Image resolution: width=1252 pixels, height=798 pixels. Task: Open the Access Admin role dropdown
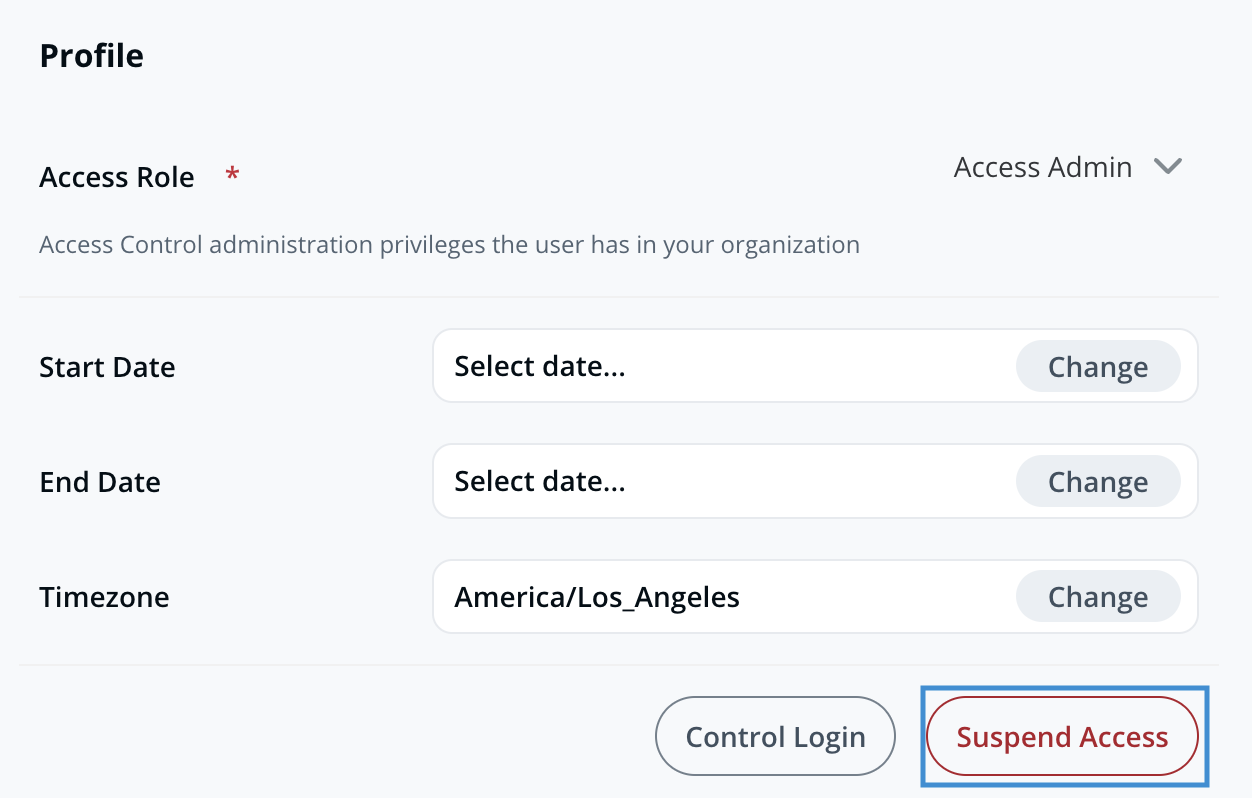click(x=1068, y=167)
